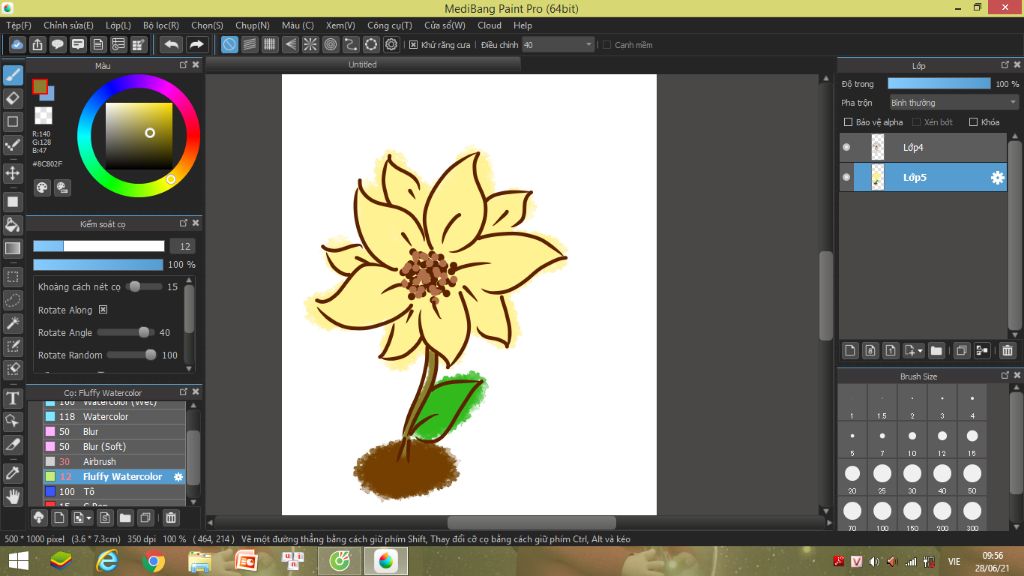Image resolution: width=1024 pixels, height=576 pixels.
Task: Select the Lasso tool
Action: pos(13,300)
